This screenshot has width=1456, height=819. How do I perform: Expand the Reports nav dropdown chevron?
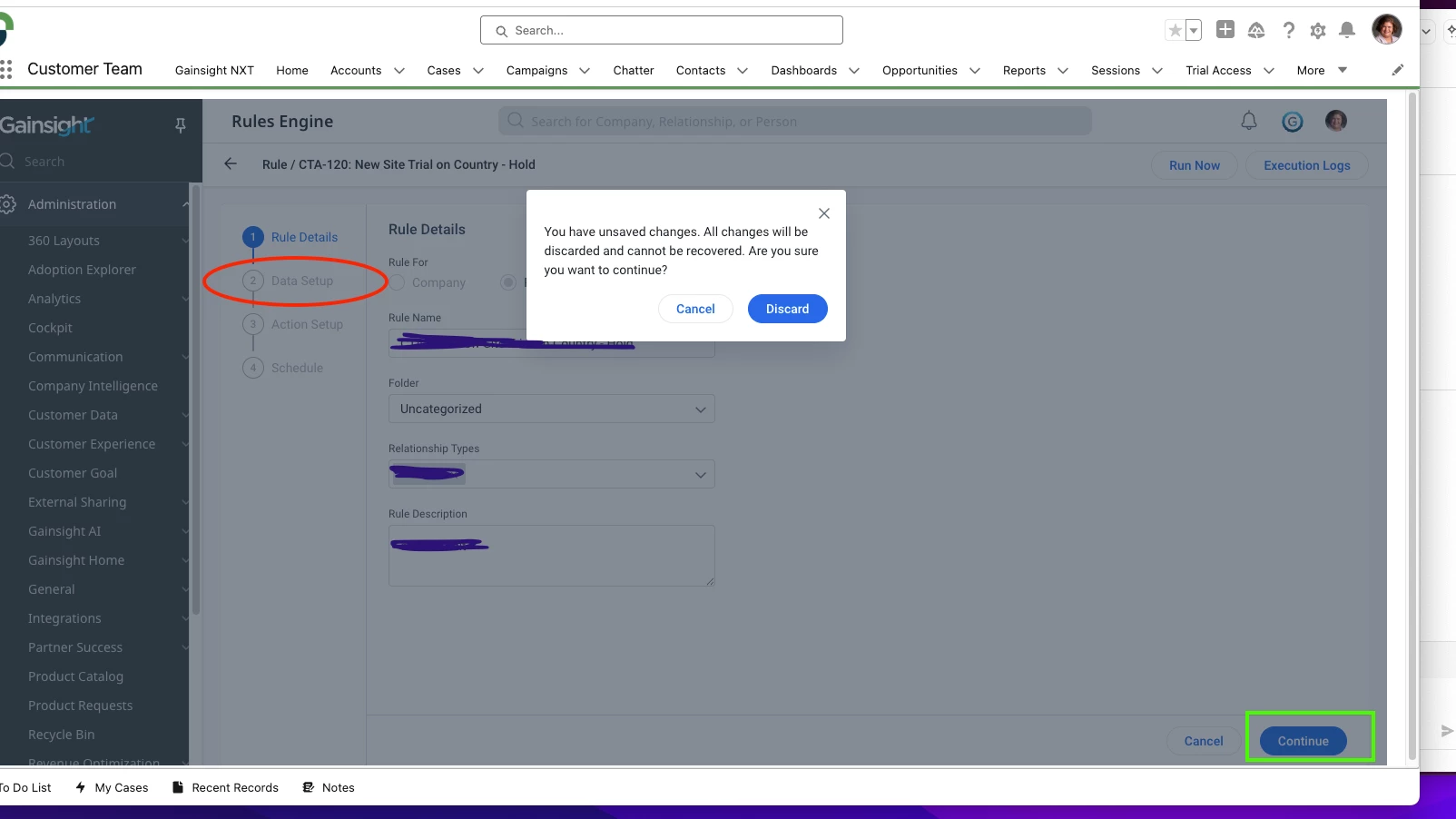(1063, 70)
